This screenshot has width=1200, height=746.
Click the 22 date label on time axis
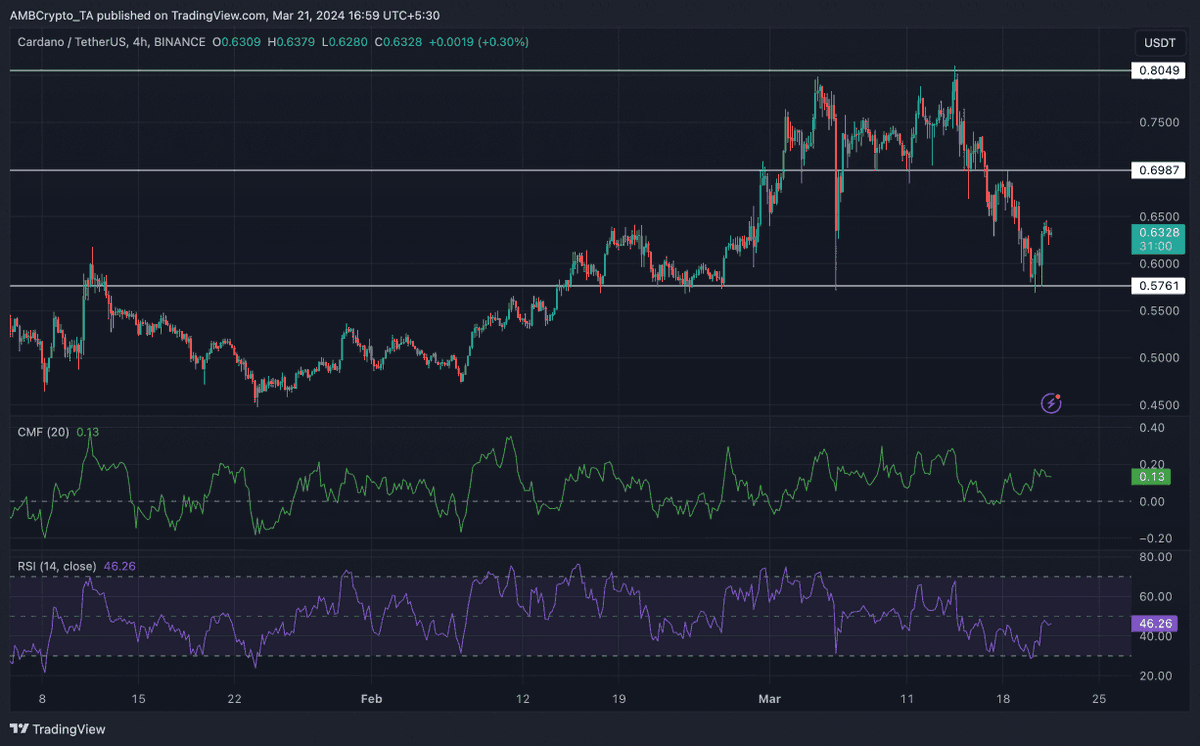[234, 697]
